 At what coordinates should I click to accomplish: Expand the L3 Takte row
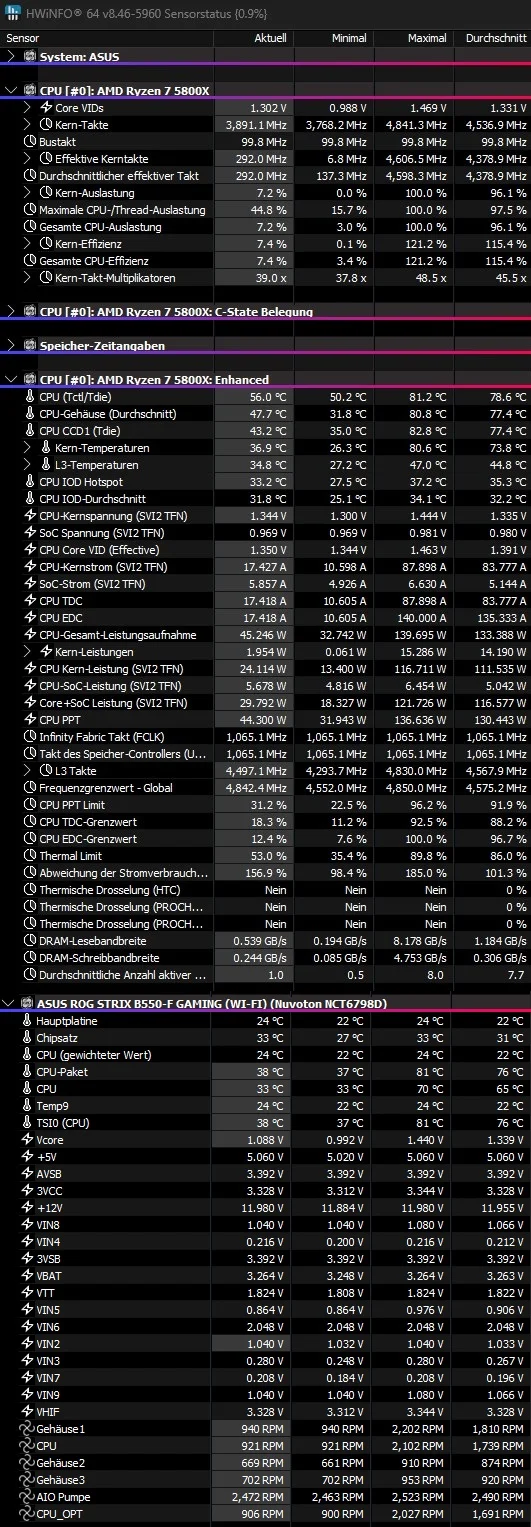[x=27, y=771]
